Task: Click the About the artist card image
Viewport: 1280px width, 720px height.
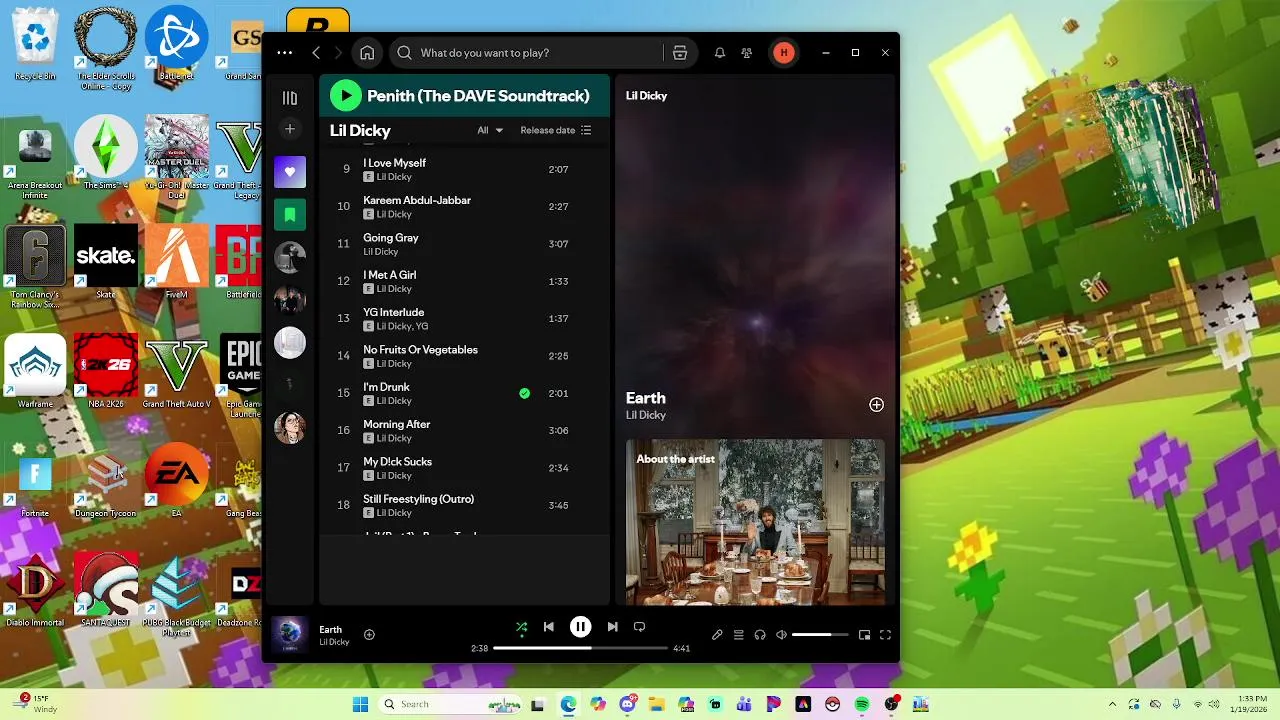Action: [755, 522]
